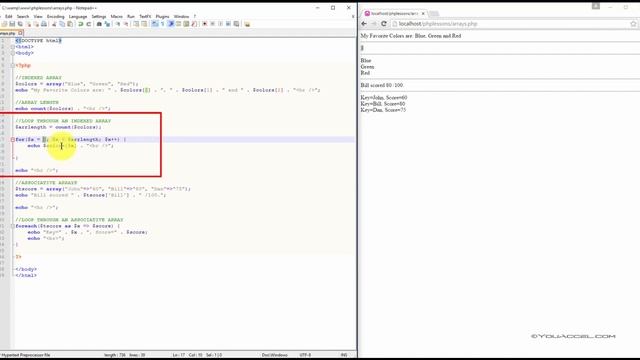The image size is (640, 360).
Task: Reload the localhost page in browser
Action: (x=384, y=24)
